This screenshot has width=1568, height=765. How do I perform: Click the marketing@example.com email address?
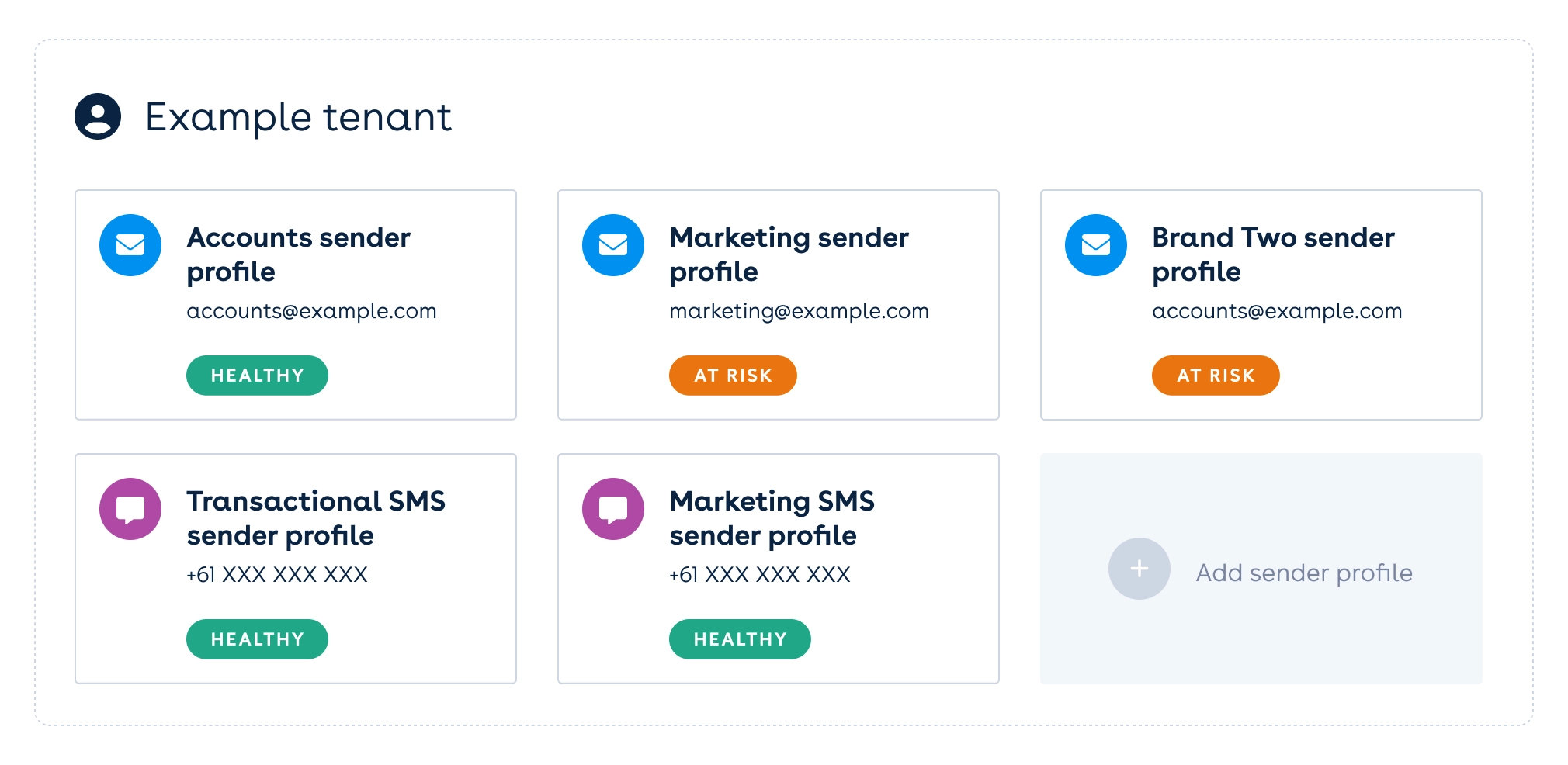[x=799, y=311]
